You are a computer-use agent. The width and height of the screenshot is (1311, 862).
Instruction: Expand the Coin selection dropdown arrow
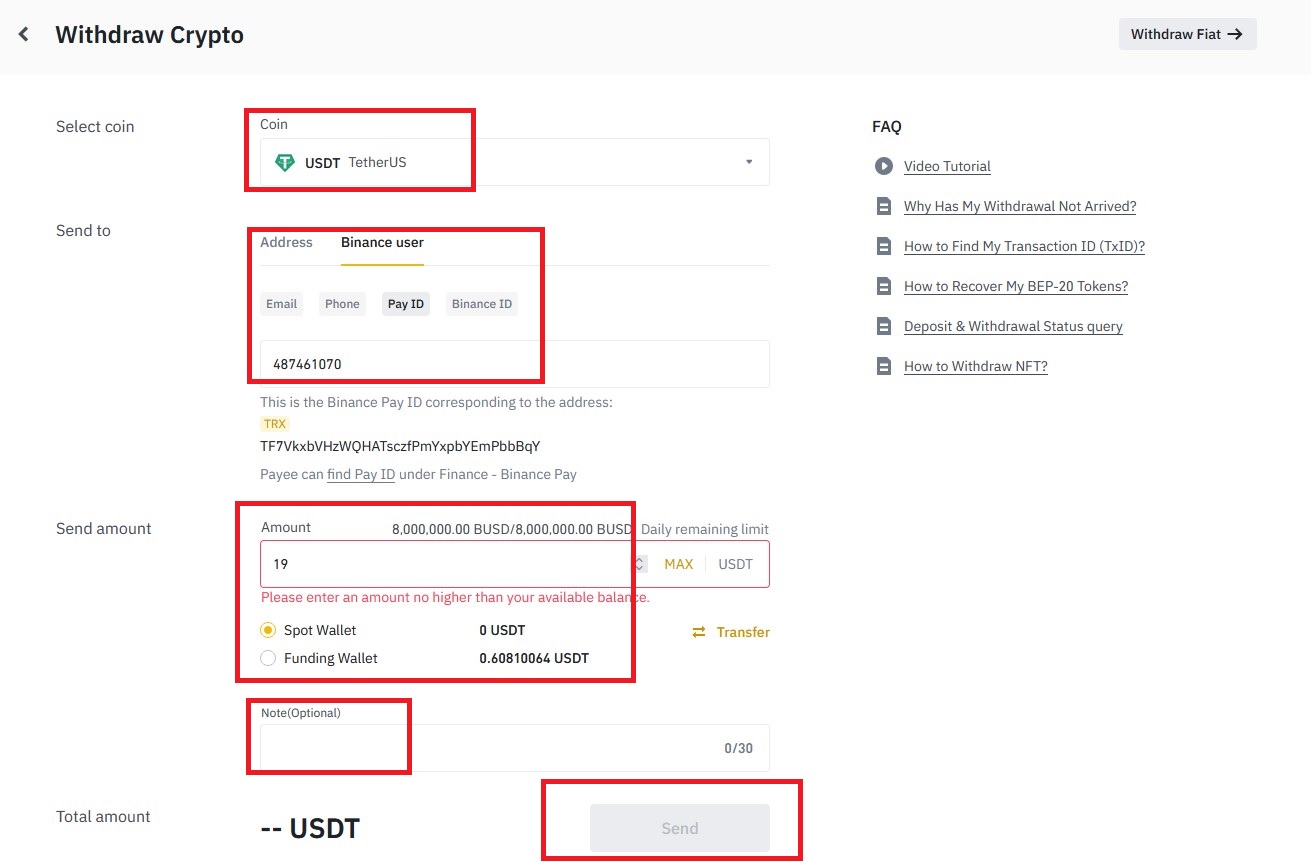click(749, 162)
